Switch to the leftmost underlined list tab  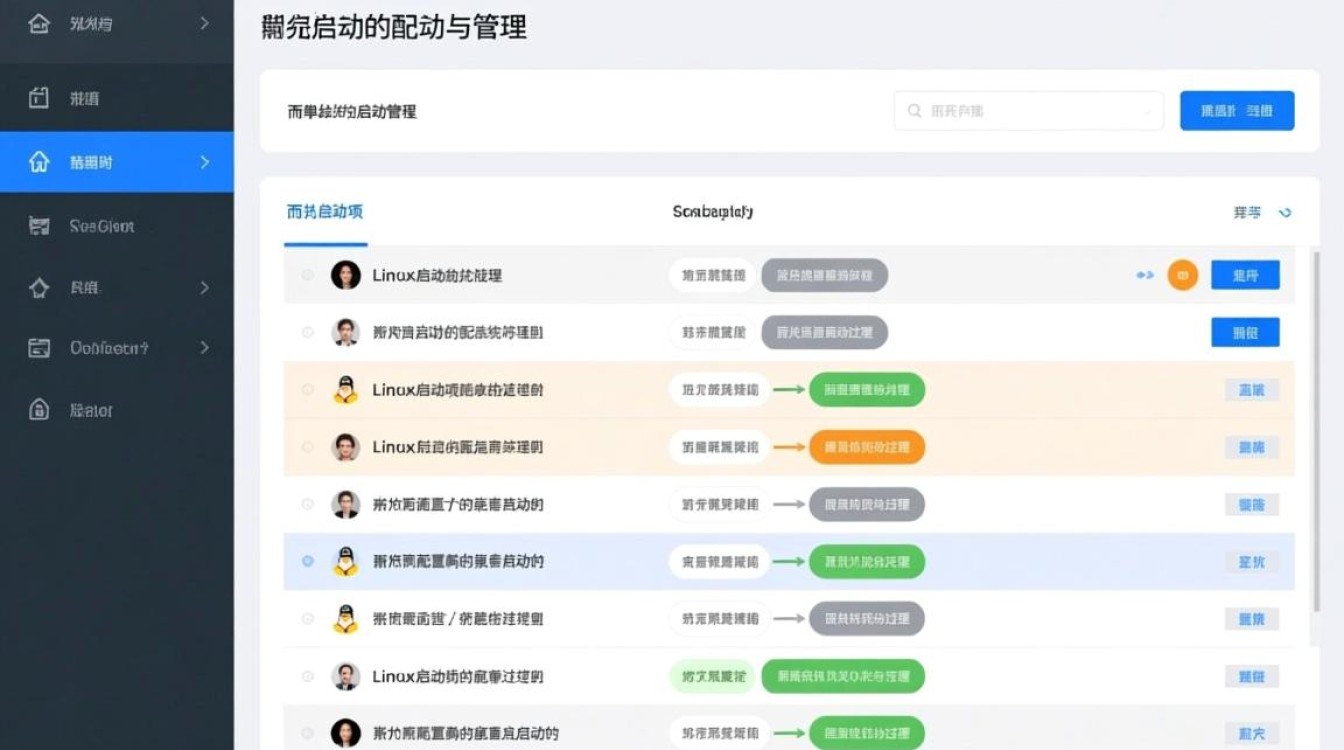[325, 212]
